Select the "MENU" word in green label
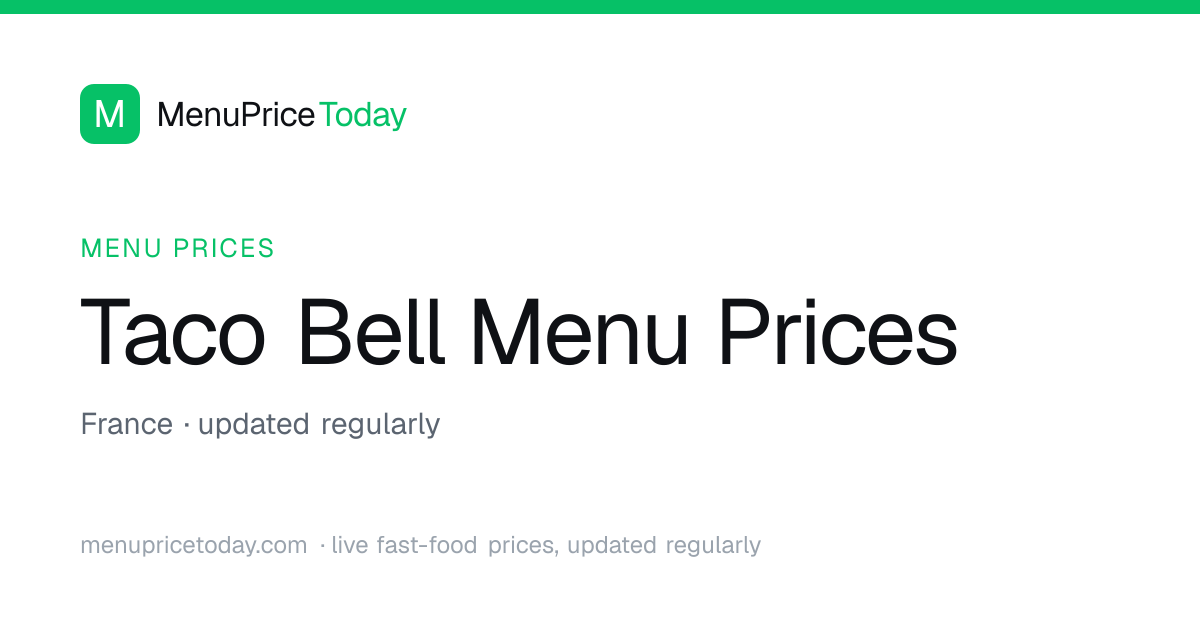The image size is (1200, 630). 123,248
